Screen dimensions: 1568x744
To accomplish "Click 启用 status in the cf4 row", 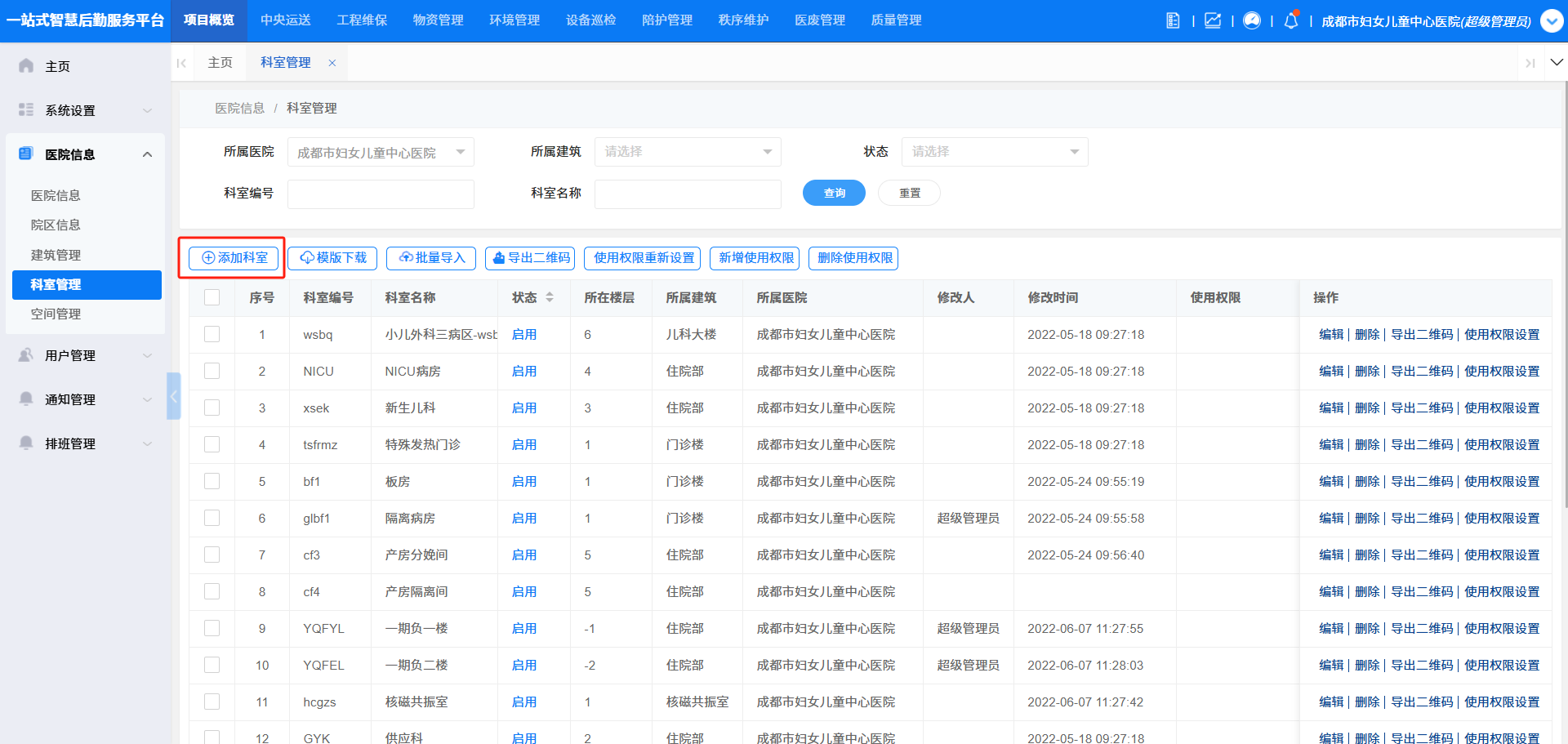I will click(x=524, y=591).
